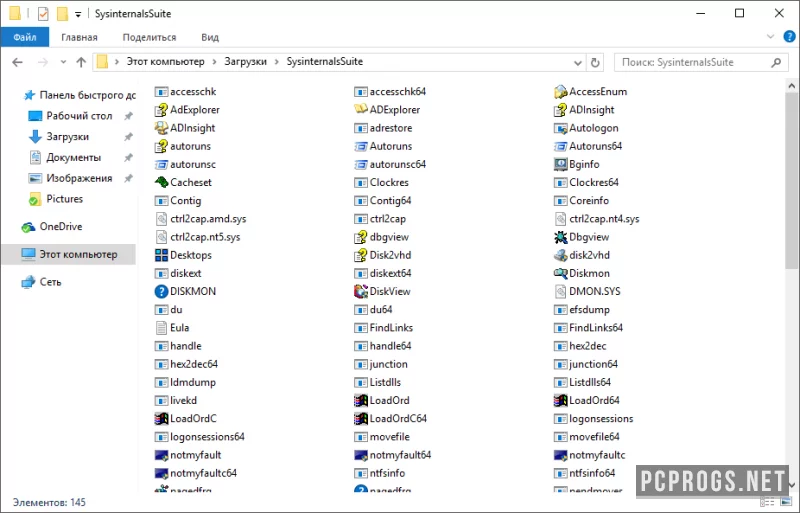800x513 pixels.
Task: Click the vertical scrollbar thumb
Action: tap(791, 180)
